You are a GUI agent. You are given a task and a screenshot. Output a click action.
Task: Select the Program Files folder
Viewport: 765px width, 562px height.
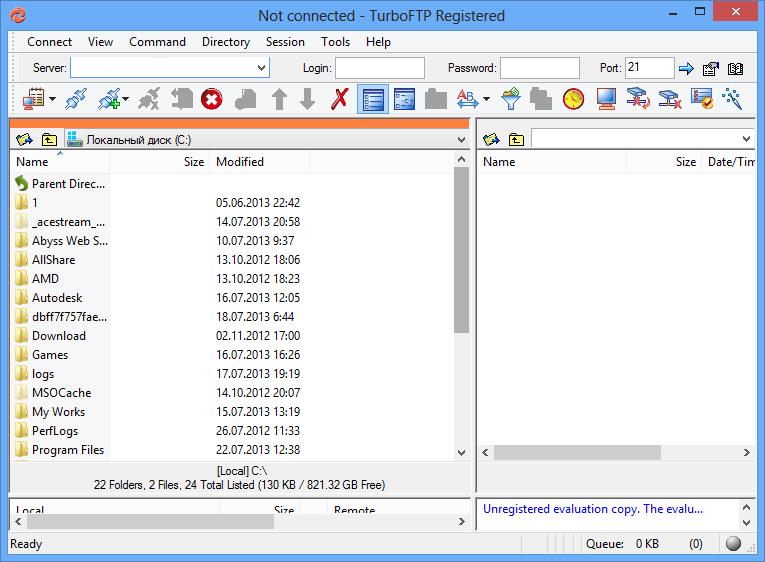pos(67,450)
